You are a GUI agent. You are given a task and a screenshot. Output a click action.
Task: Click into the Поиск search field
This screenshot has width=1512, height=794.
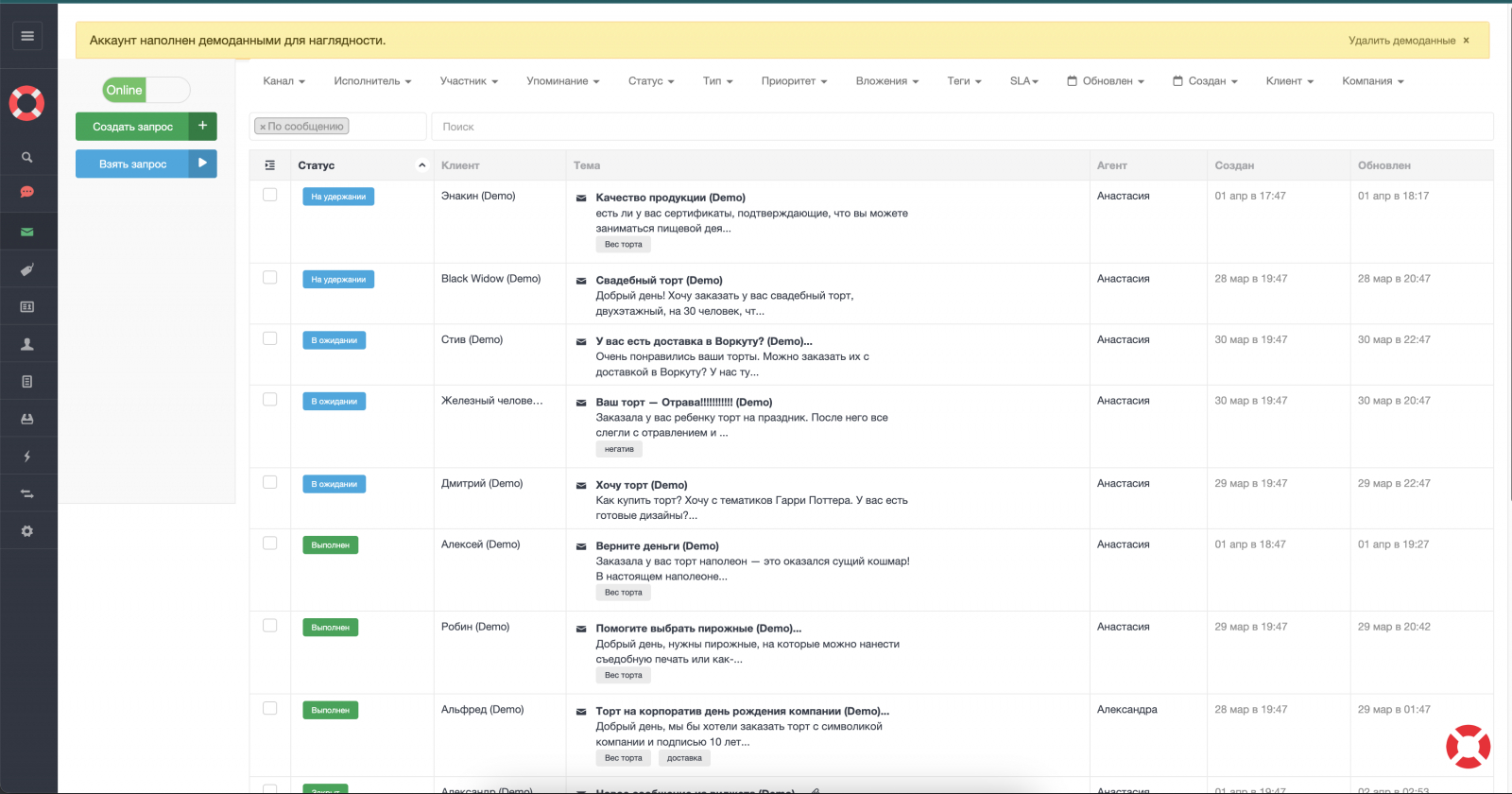tap(962, 127)
